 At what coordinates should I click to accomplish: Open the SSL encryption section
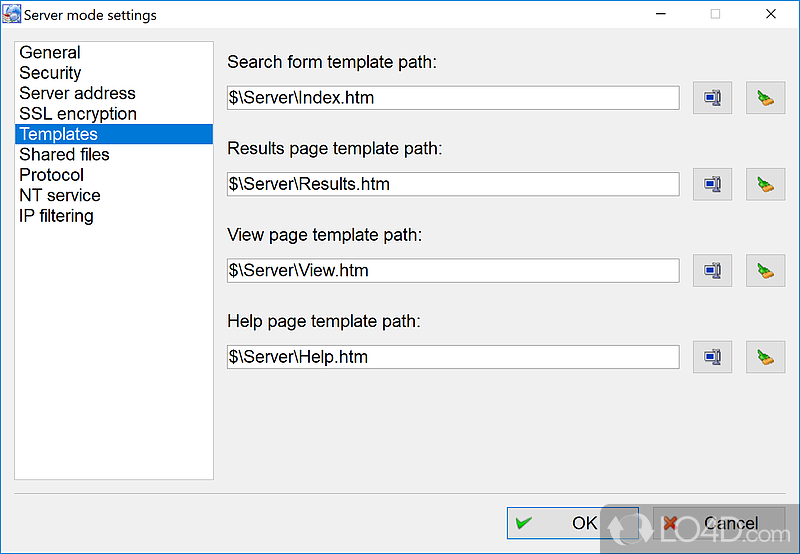pos(114,114)
